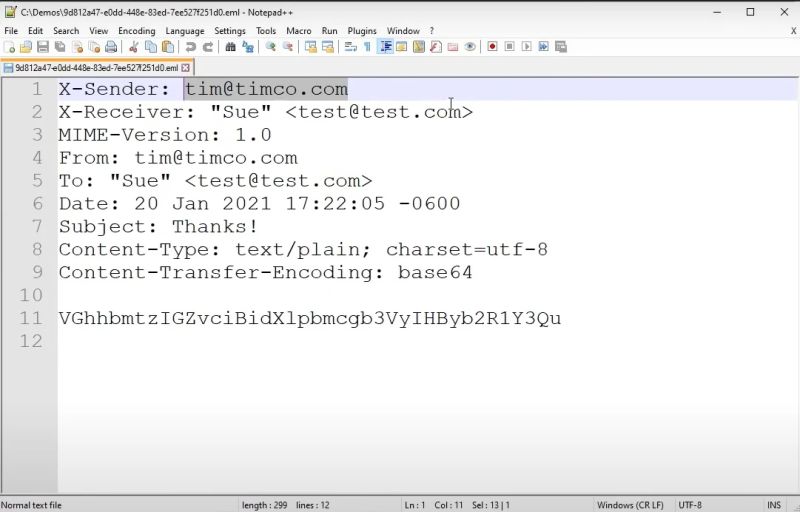Click the length : 299 status entry
Image resolution: width=800 pixels, height=512 pixels.
(x=264, y=505)
